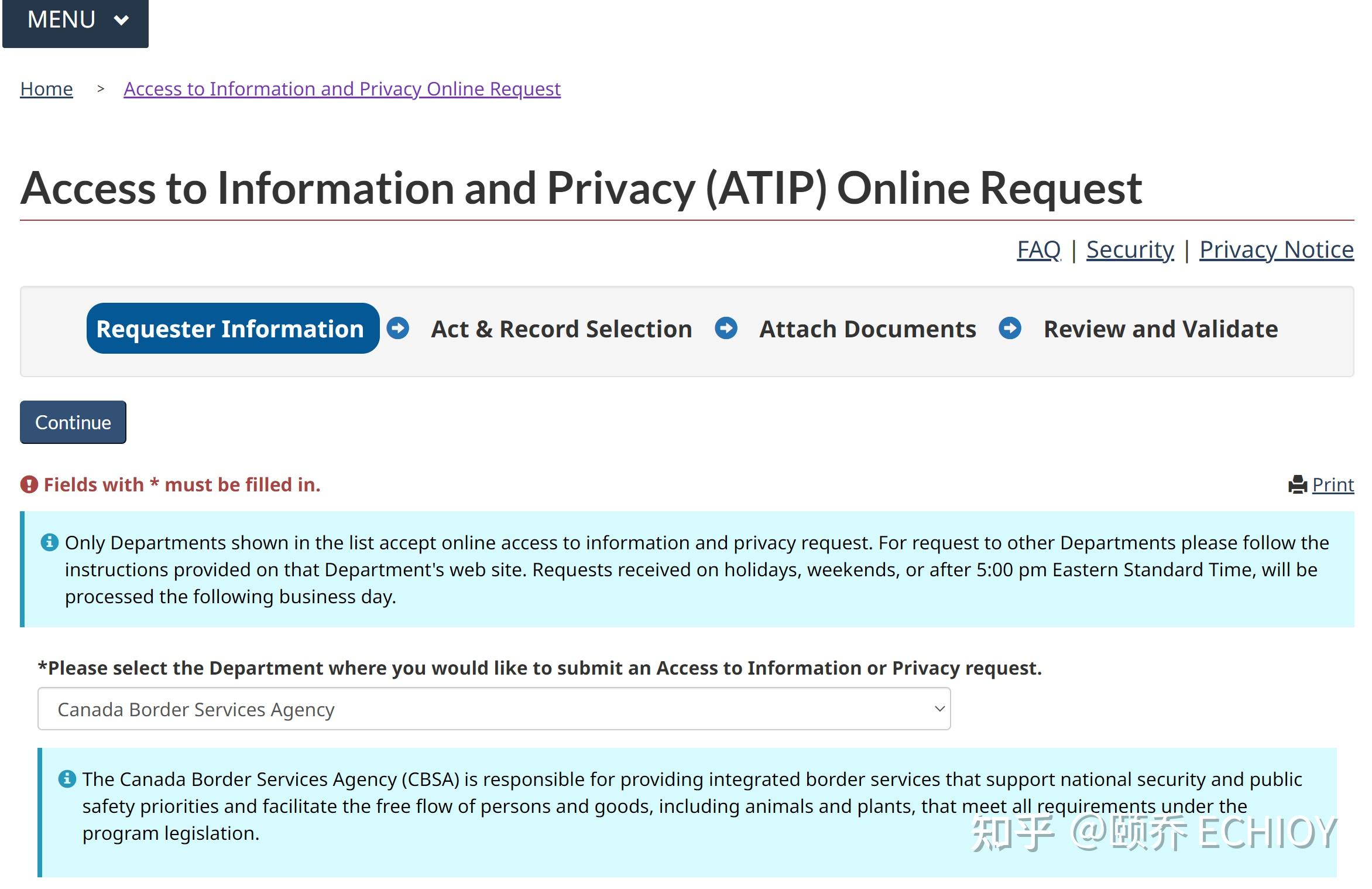Screen dimensions: 1372x889
Task: Click red exclamation icon by required fields note
Action: [x=29, y=485]
